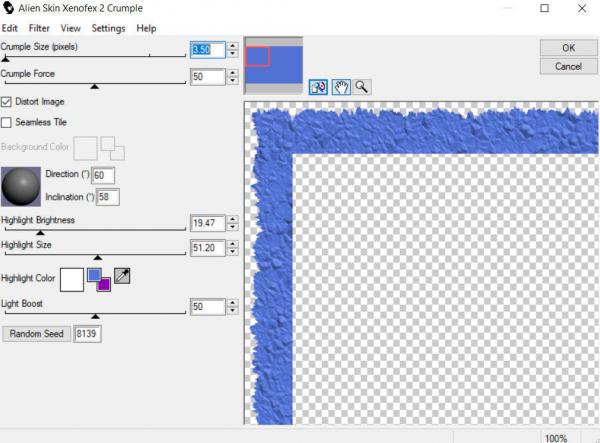Click the Light Boost spinner arrows
Image resolution: width=600 pixels, height=443 pixels.
pyautogui.click(x=233, y=307)
